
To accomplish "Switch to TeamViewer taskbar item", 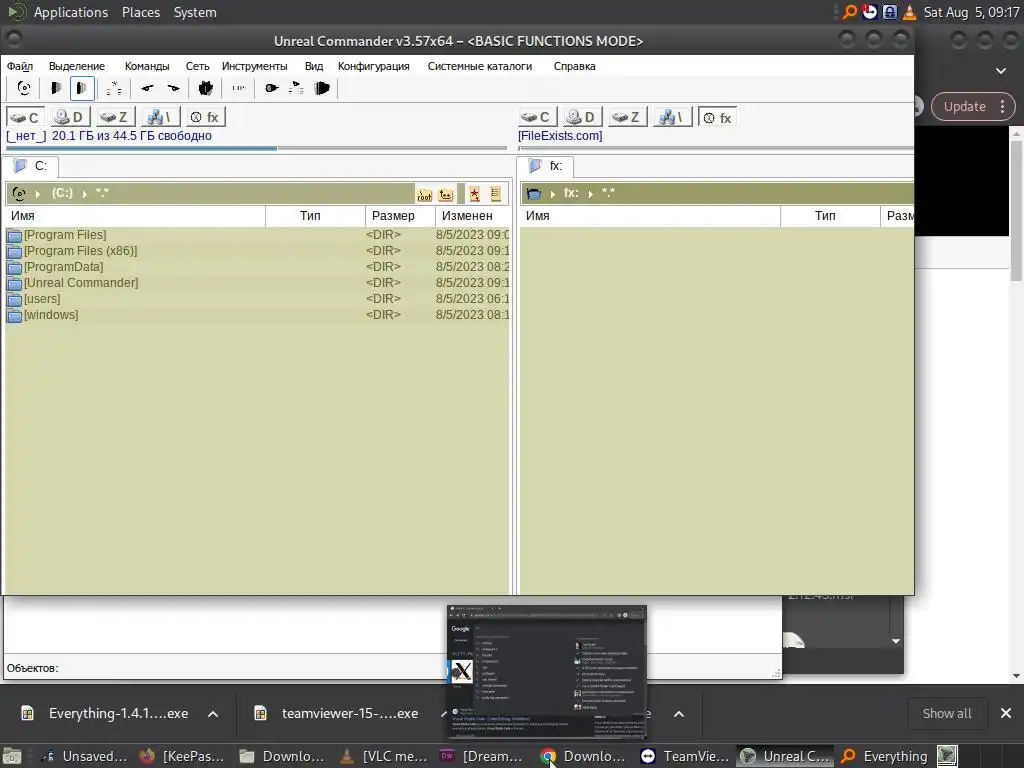I will pos(684,756).
